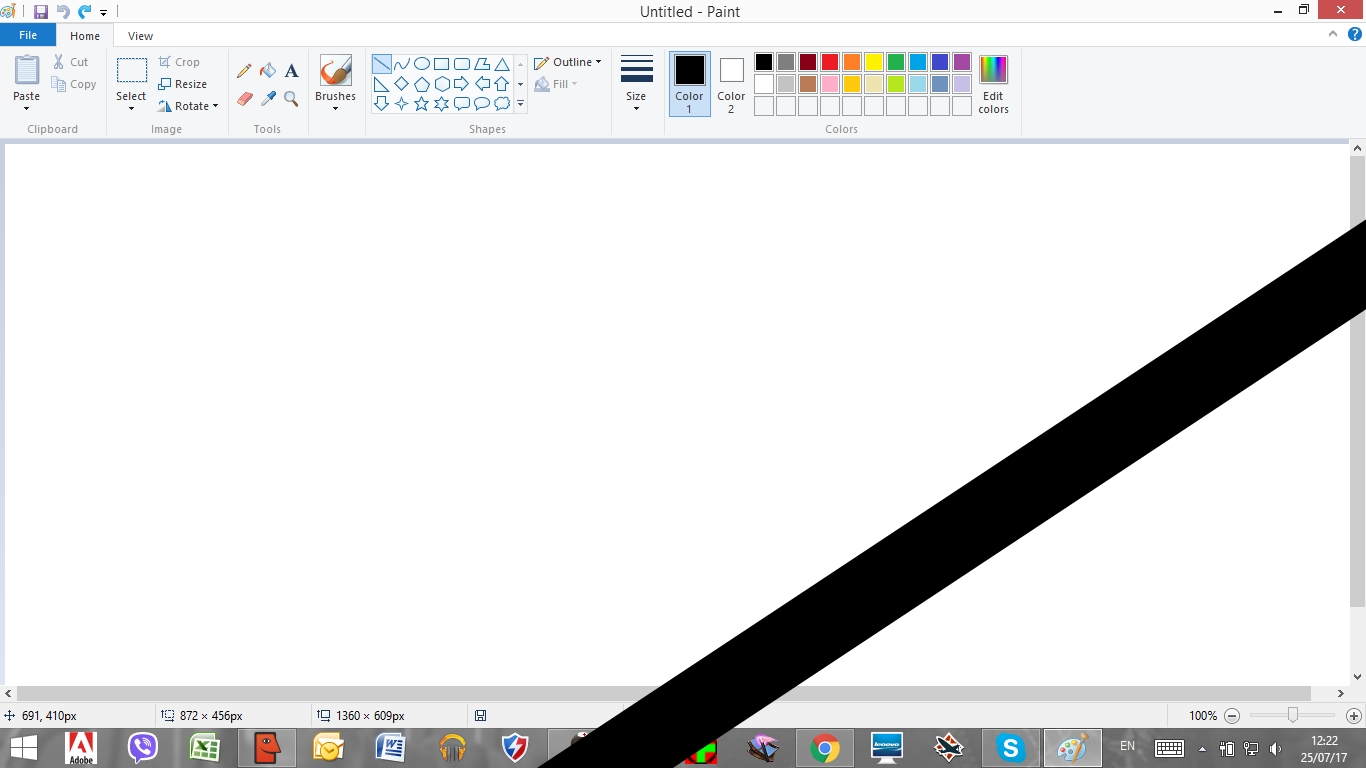Switch to the View tab
The width and height of the screenshot is (1366, 768).
[140, 36]
